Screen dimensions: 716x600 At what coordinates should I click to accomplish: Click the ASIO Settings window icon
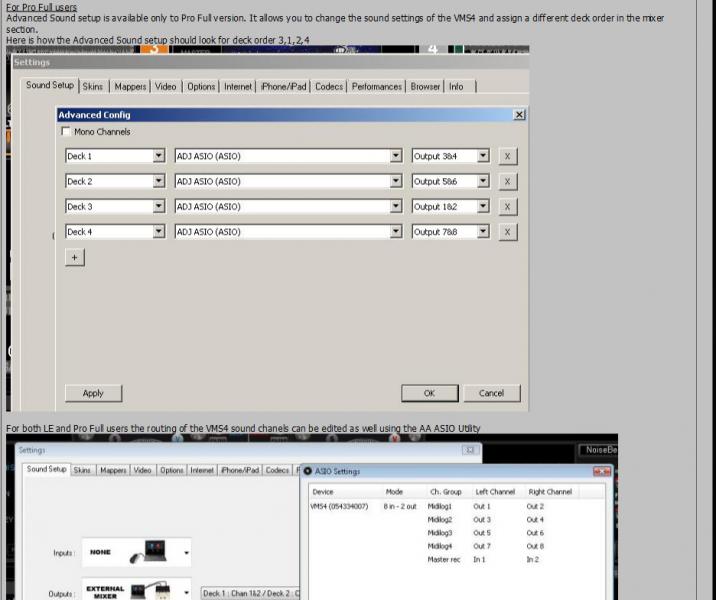(x=308, y=471)
